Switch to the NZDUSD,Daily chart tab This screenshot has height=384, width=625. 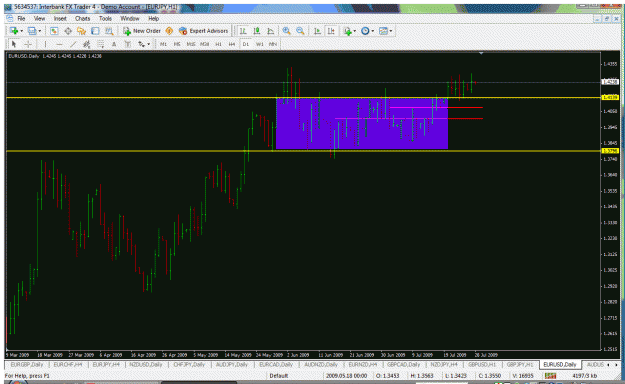(146, 364)
